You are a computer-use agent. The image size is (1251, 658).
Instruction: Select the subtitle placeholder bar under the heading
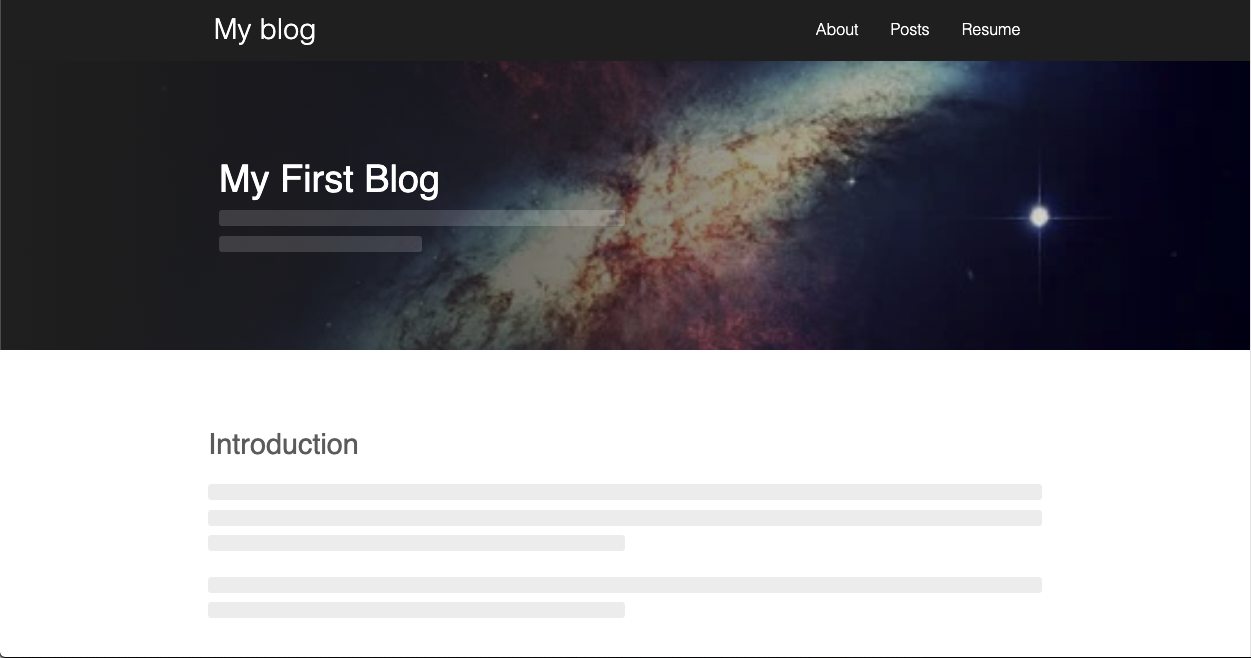tap(420, 218)
